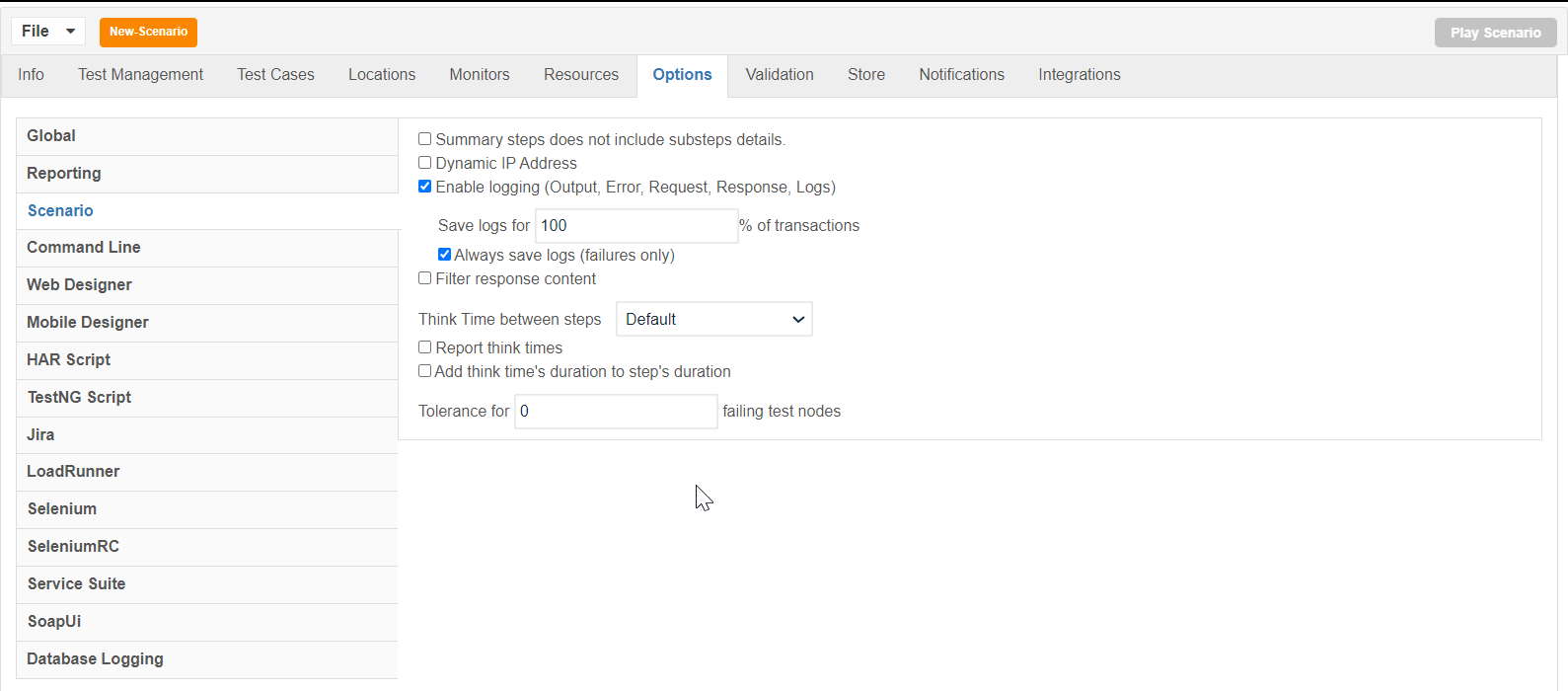
Task: Select Scenario in the options sidebar
Action: pyautogui.click(x=207, y=211)
